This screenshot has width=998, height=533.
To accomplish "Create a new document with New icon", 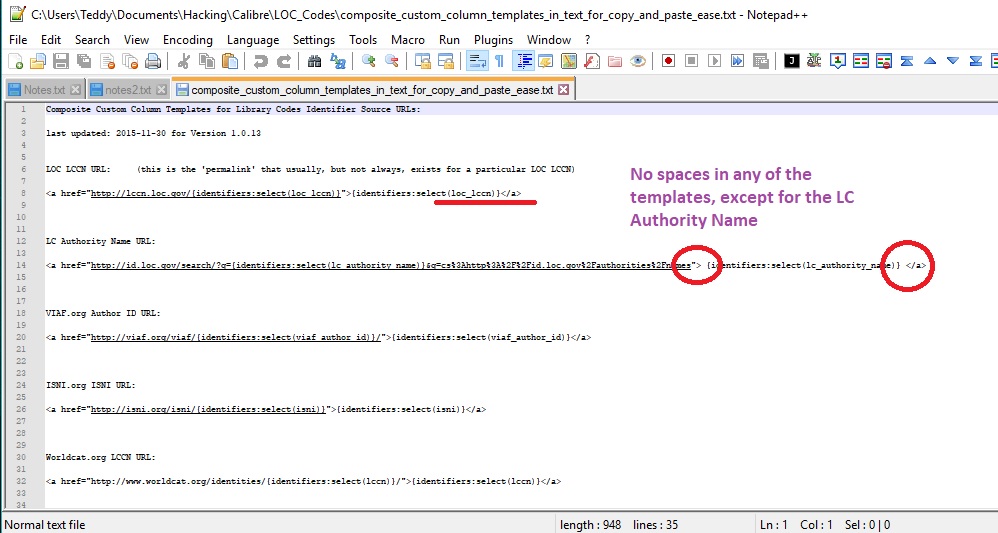I will 15,61.
